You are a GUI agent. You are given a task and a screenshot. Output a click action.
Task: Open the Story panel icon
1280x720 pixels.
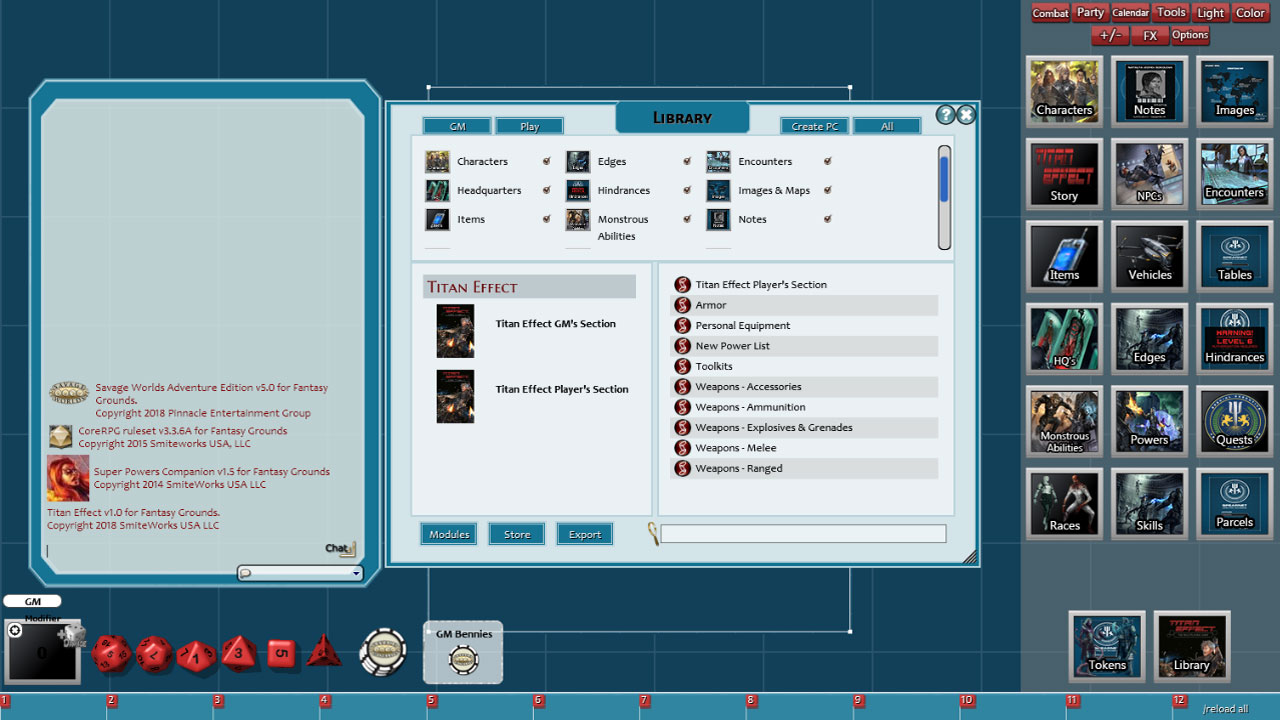(1064, 173)
